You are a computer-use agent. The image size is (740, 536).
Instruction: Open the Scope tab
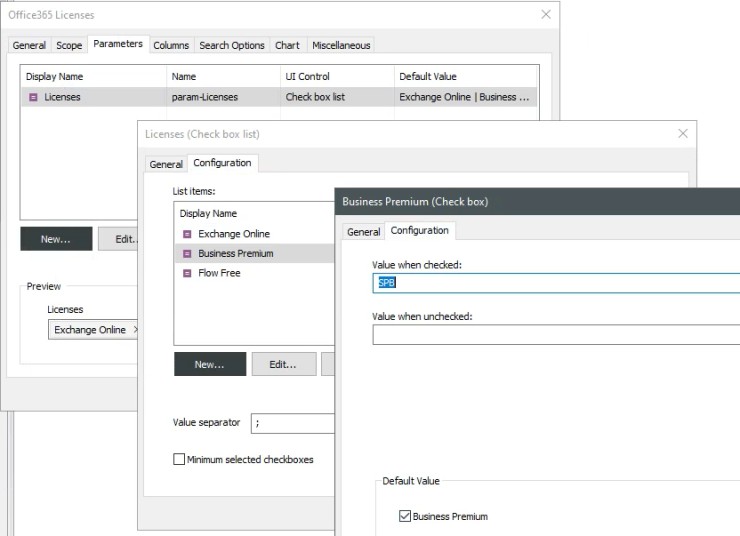tap(69, 45)
